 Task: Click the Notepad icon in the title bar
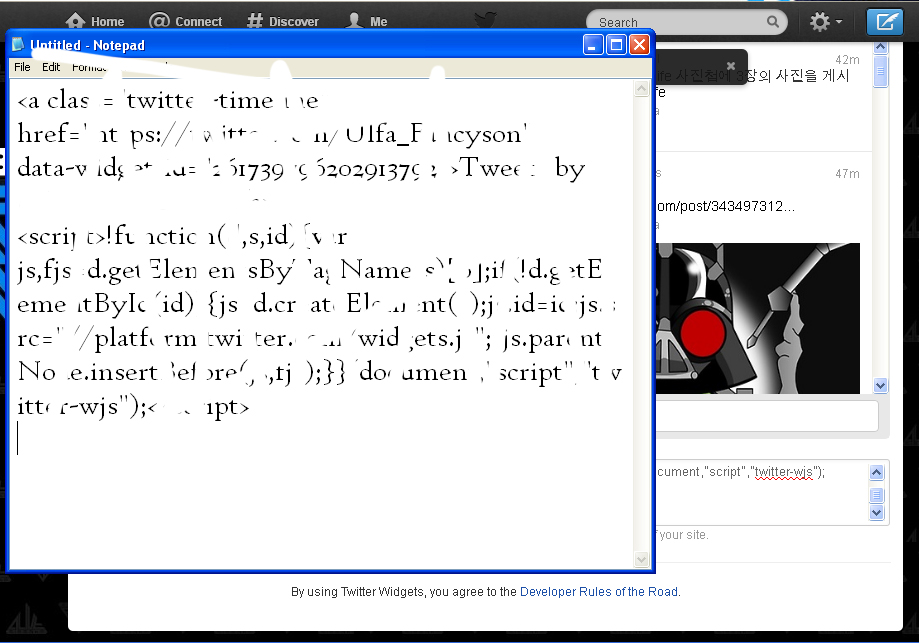[x=18, y=45]
